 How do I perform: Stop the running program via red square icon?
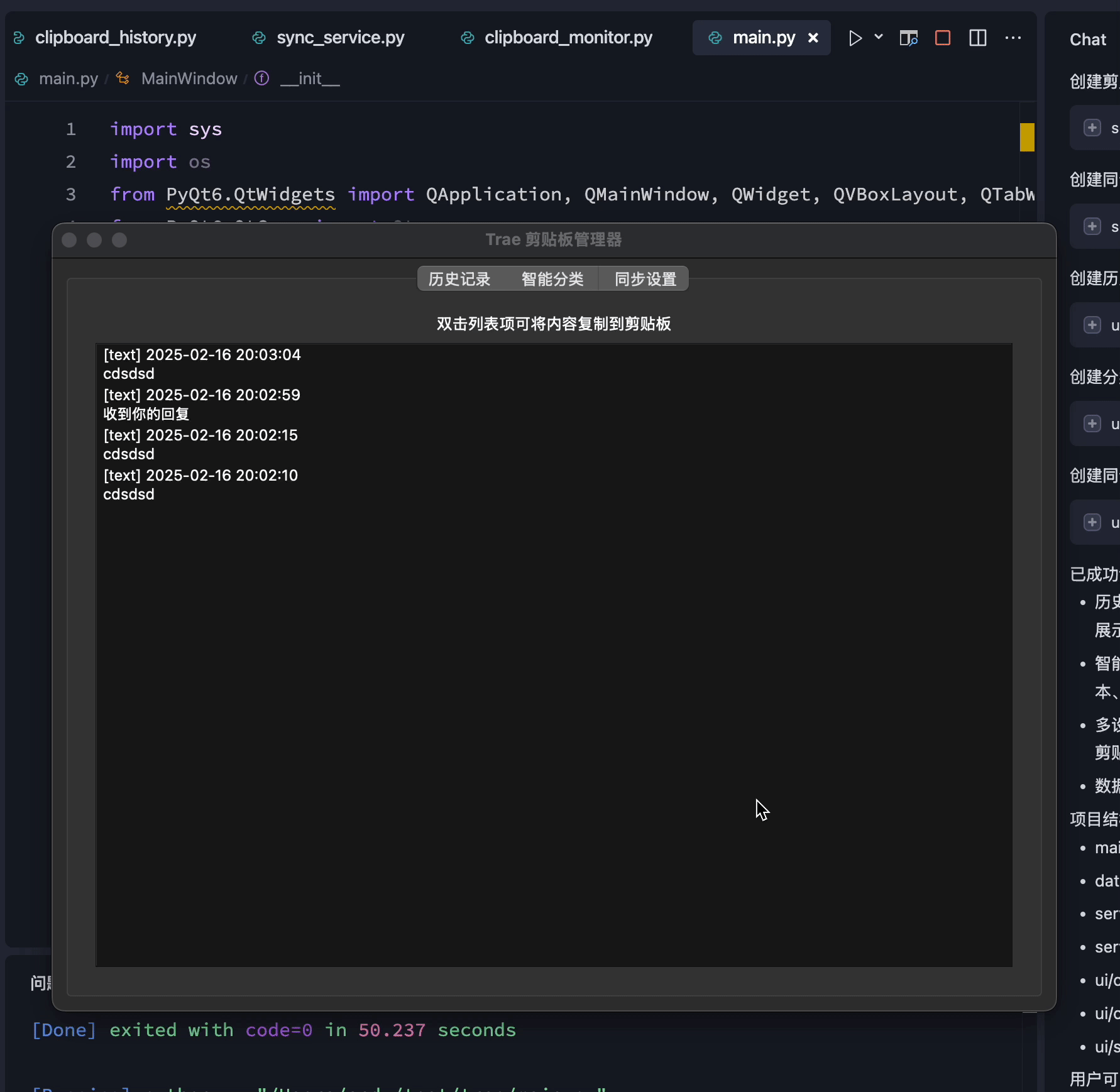click(942, 38)
